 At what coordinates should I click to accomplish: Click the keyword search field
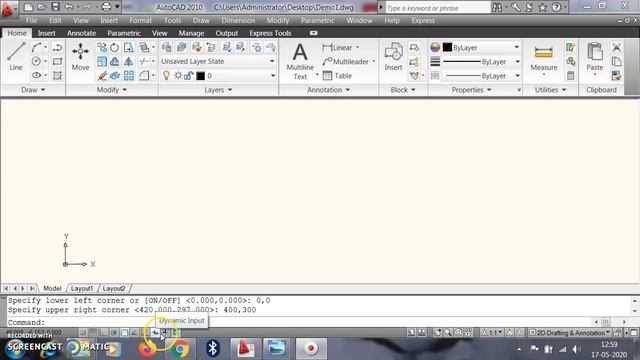437,8
